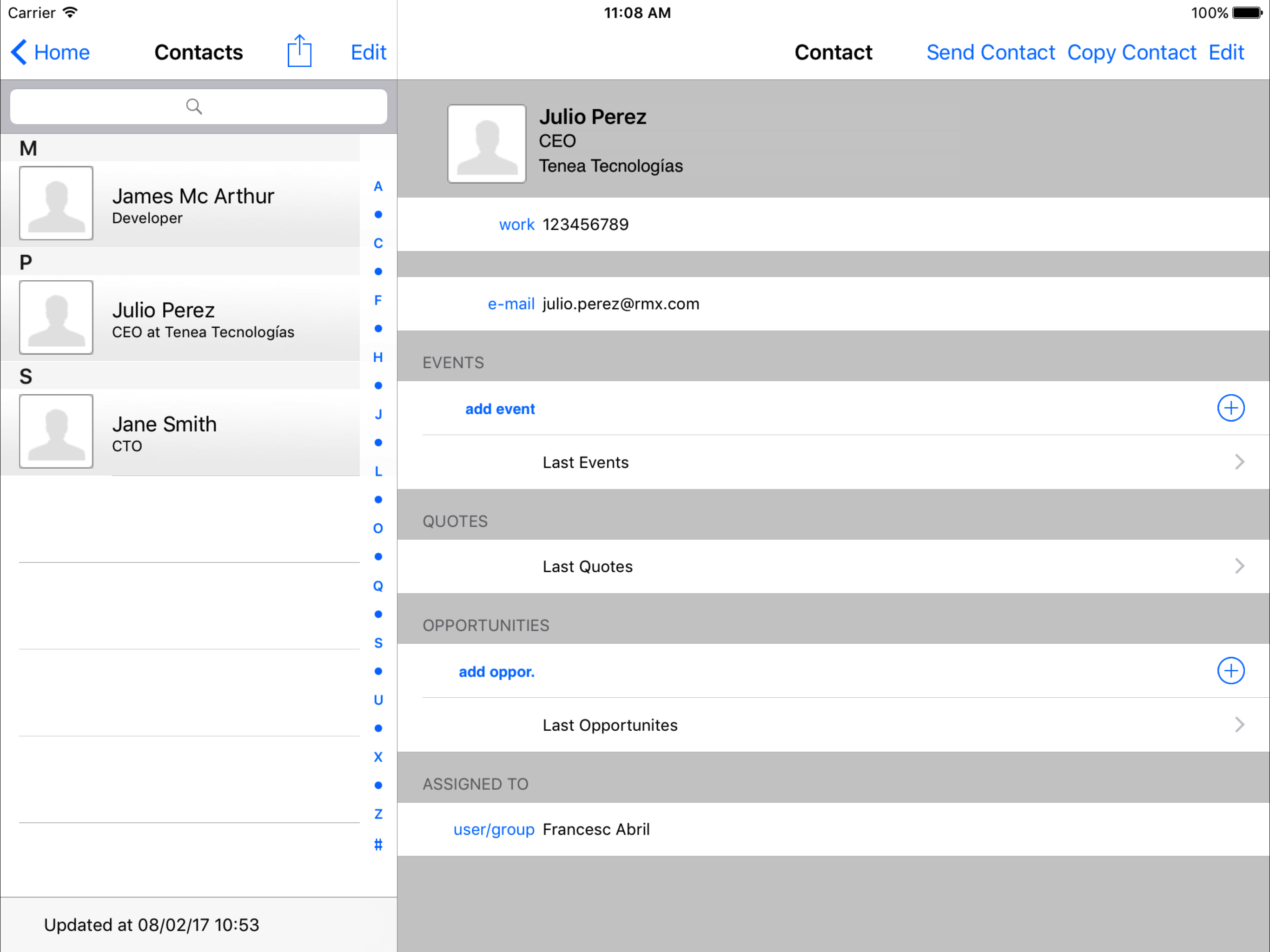Click the add event label
The height and width of the screenshot is (952, 1270).
500,409
